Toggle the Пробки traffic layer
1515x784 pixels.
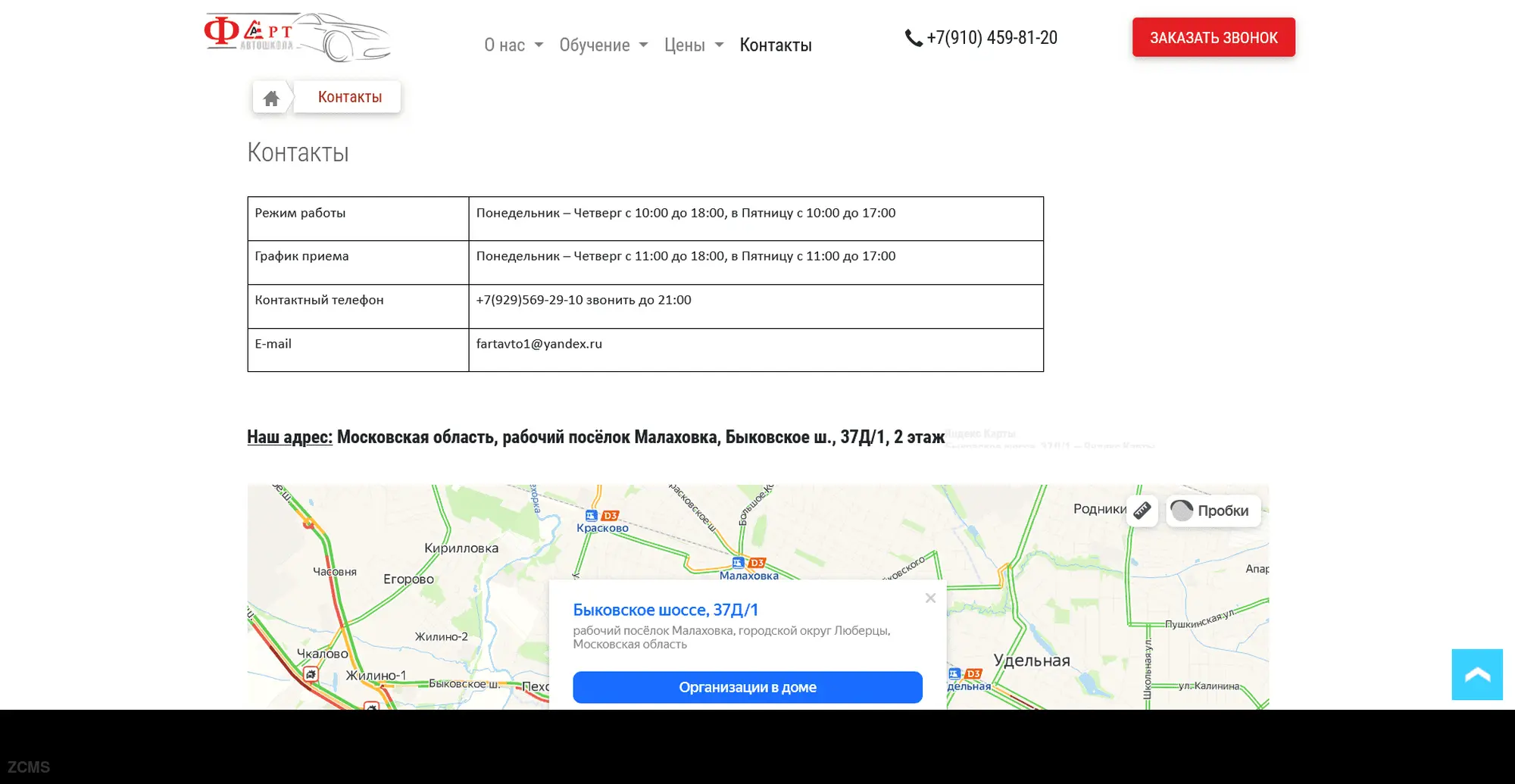[1213, 511]
